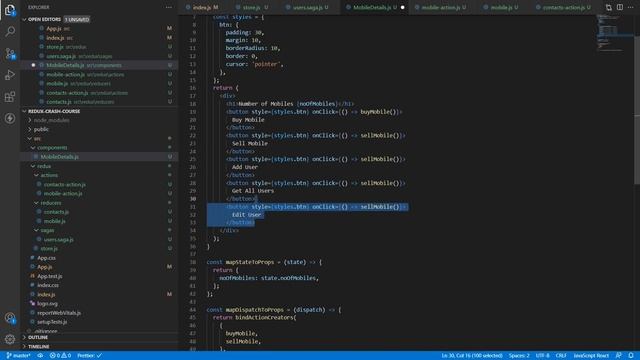This screenshot has width=640, height=360.
Task: Open the Source Control view
Action: click(10, 53)
